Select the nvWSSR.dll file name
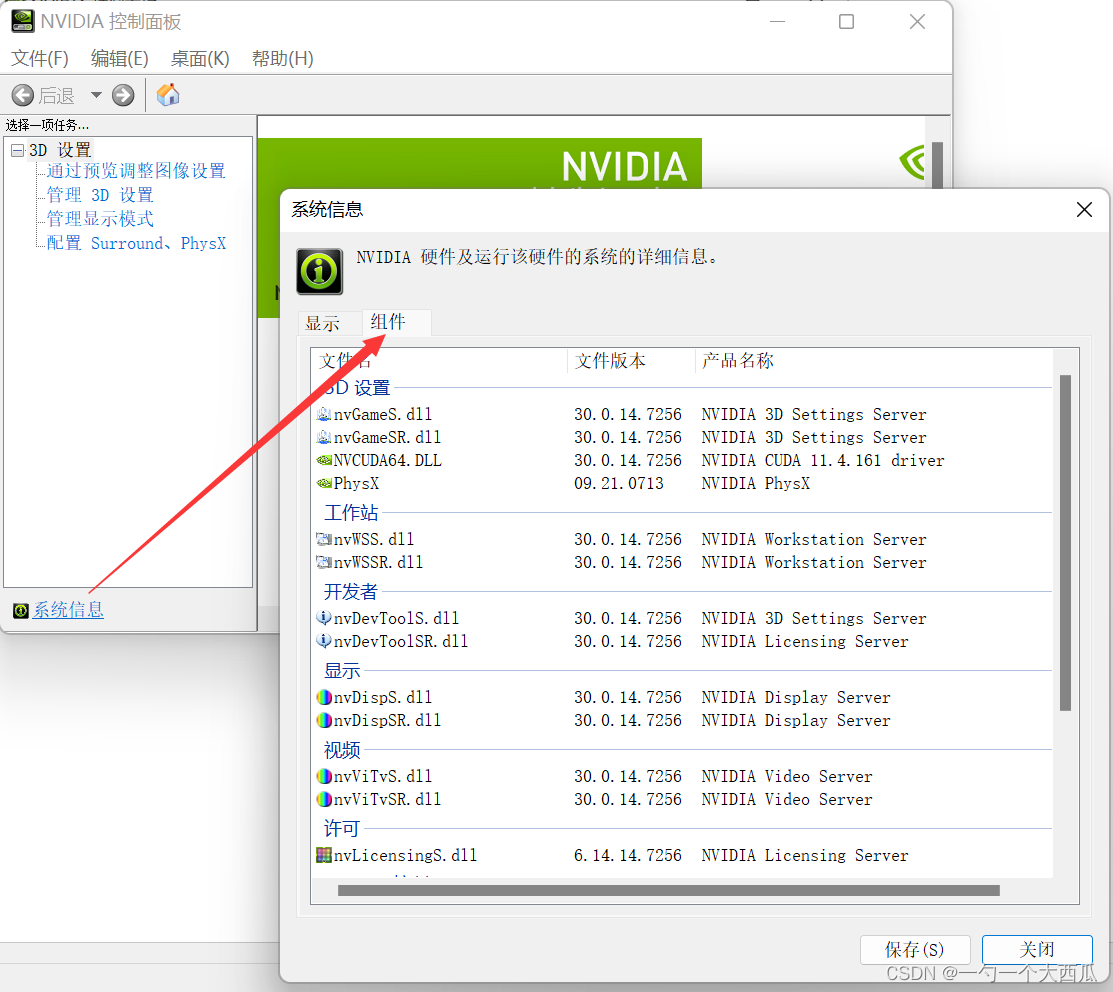 point(378,562)
